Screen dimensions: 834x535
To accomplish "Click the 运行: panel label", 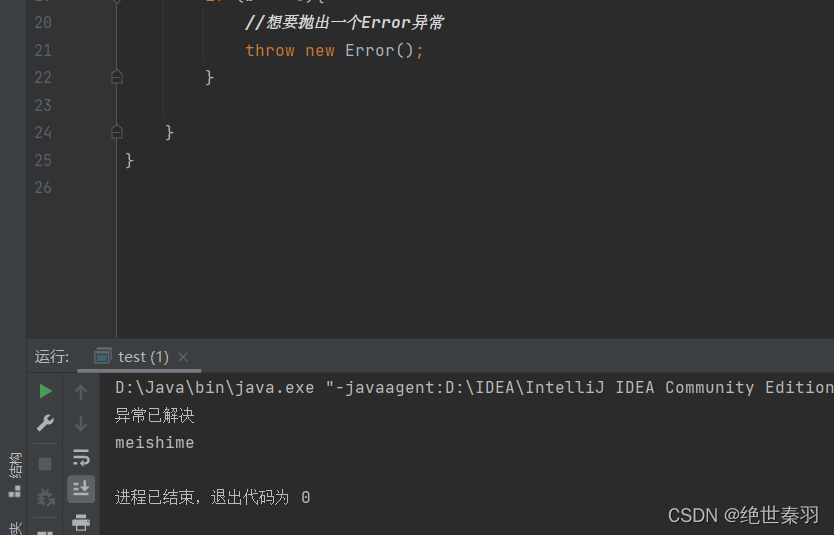I will click(x=52, y=357).
